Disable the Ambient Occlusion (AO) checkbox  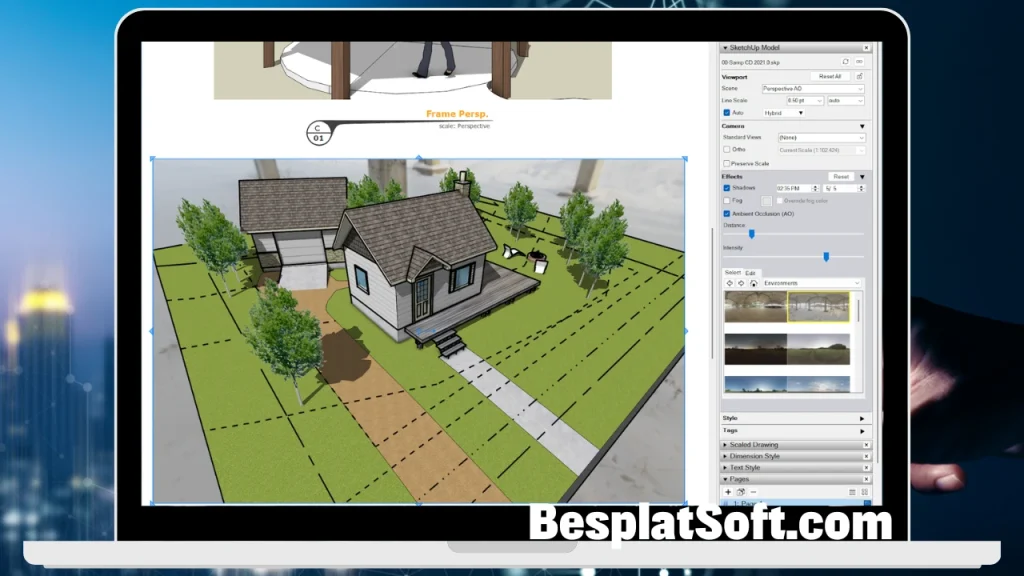click(x=727, y=213)
